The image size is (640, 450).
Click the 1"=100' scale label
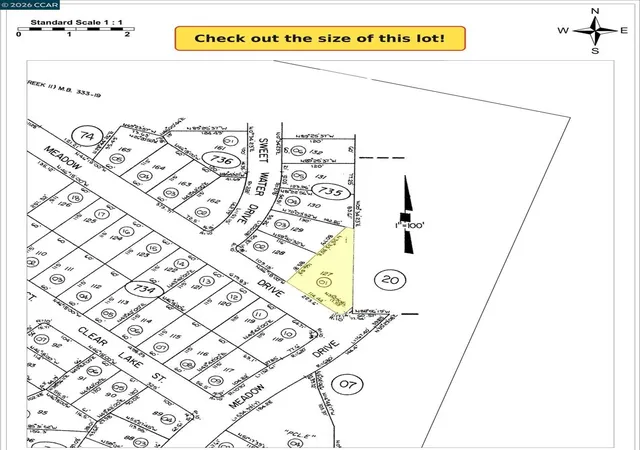pos(410,225)
